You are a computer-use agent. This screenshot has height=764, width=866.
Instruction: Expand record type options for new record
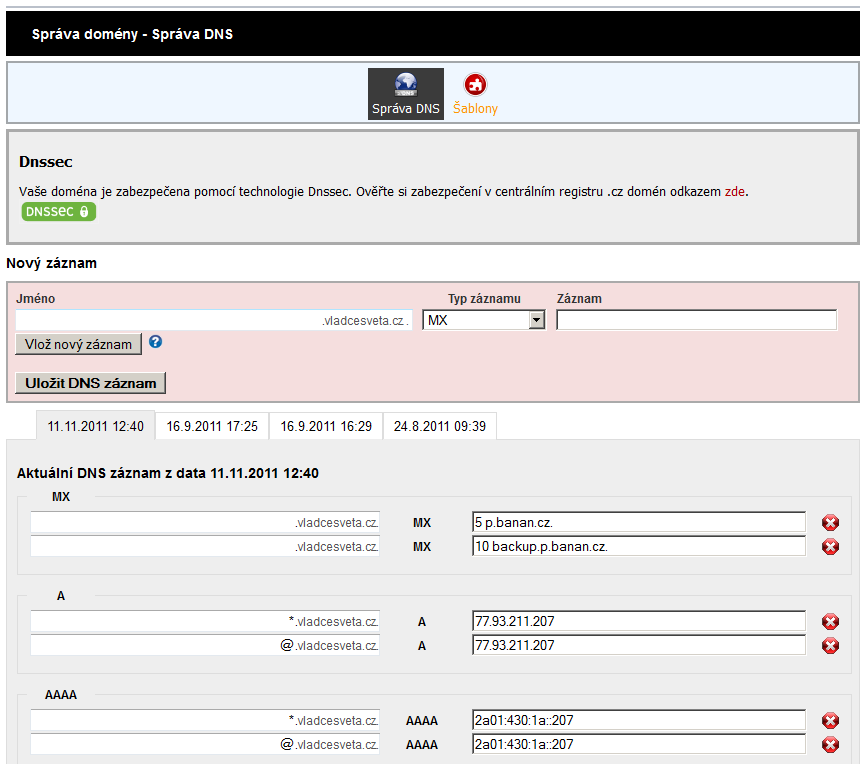click(536, 319)
